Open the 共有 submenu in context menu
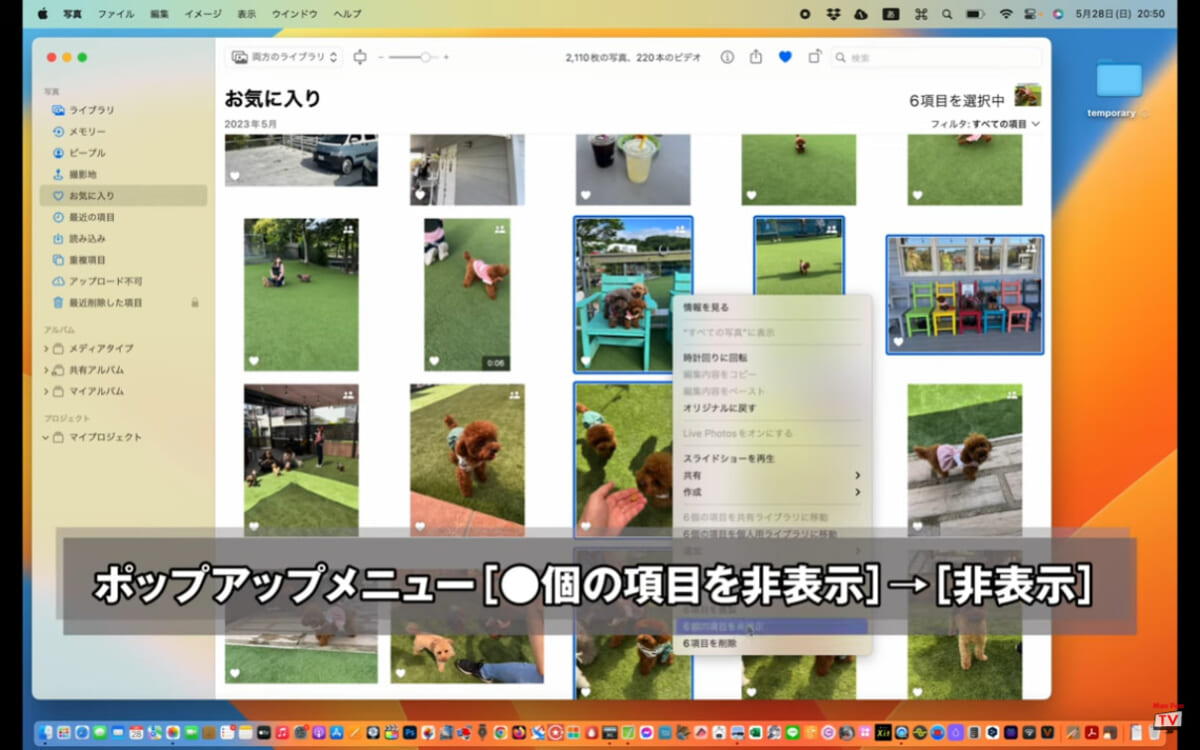This screenshot has height=750, width=1200. [x=771, y=475]
